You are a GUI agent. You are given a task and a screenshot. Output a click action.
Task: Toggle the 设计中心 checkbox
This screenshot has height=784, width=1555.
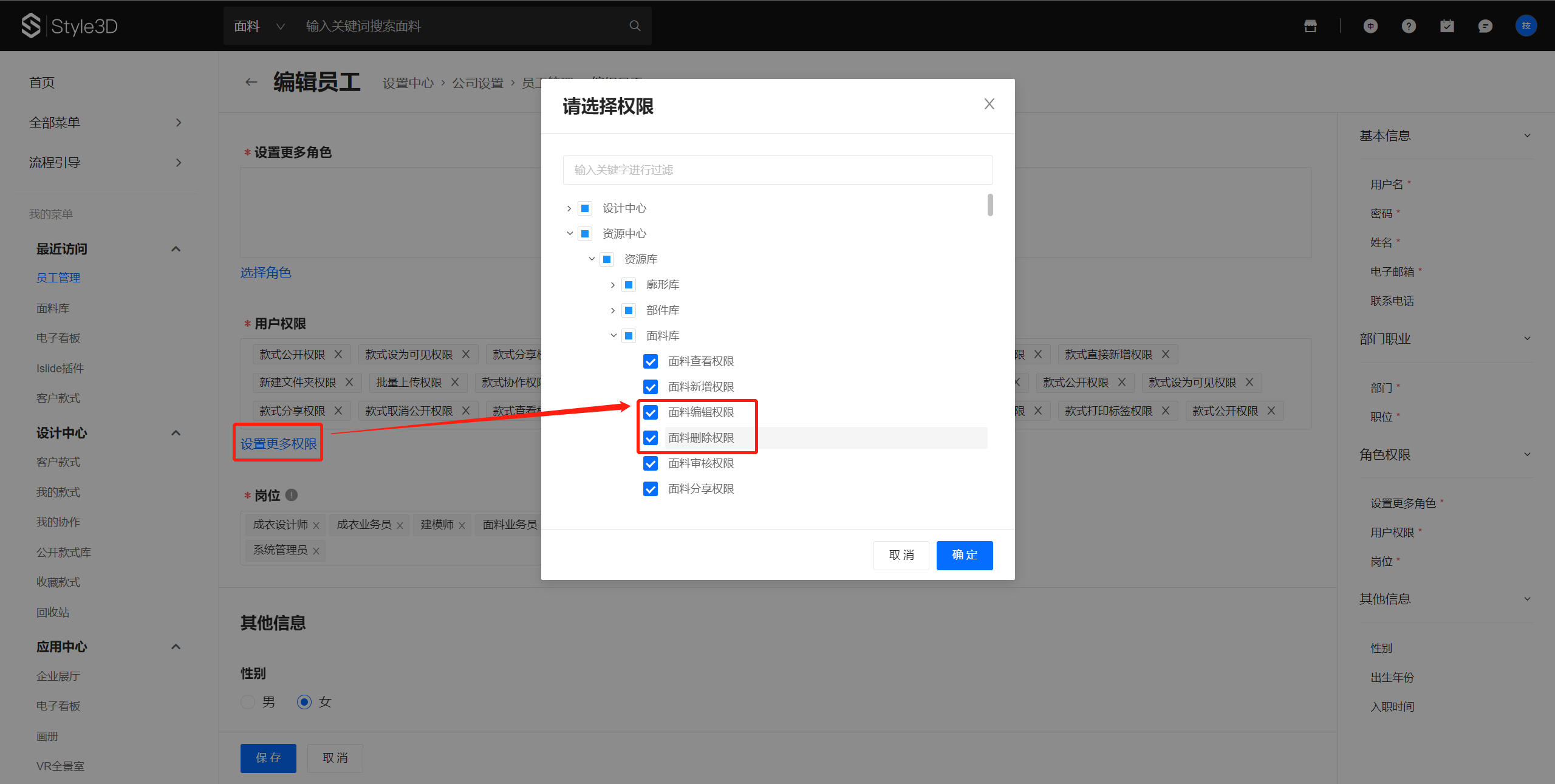585,208
